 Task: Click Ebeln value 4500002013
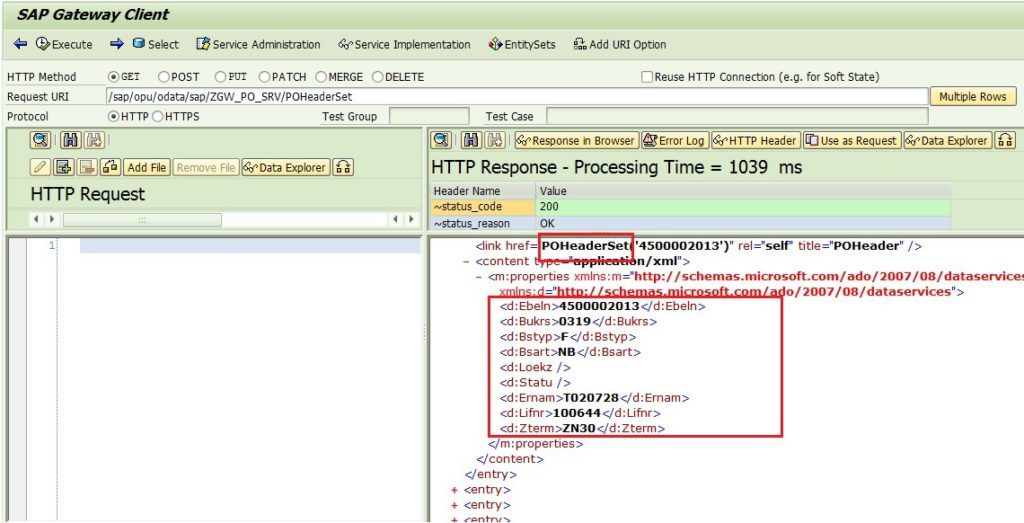point(600,306)
